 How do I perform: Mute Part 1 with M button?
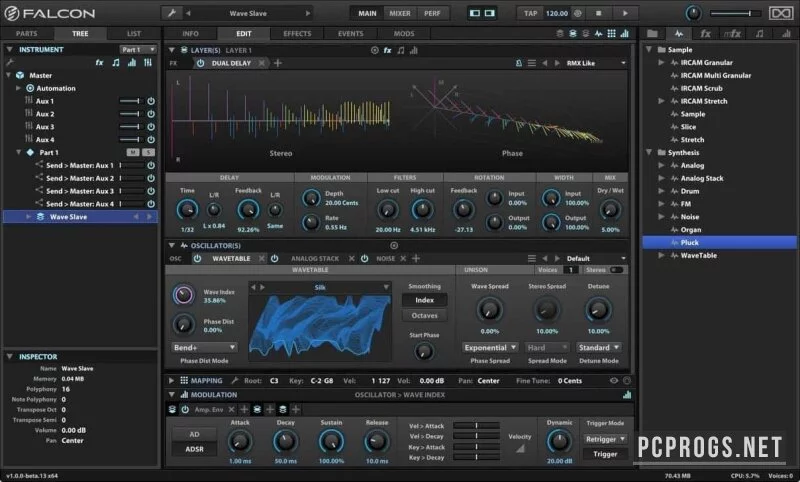tap(133, 152)
